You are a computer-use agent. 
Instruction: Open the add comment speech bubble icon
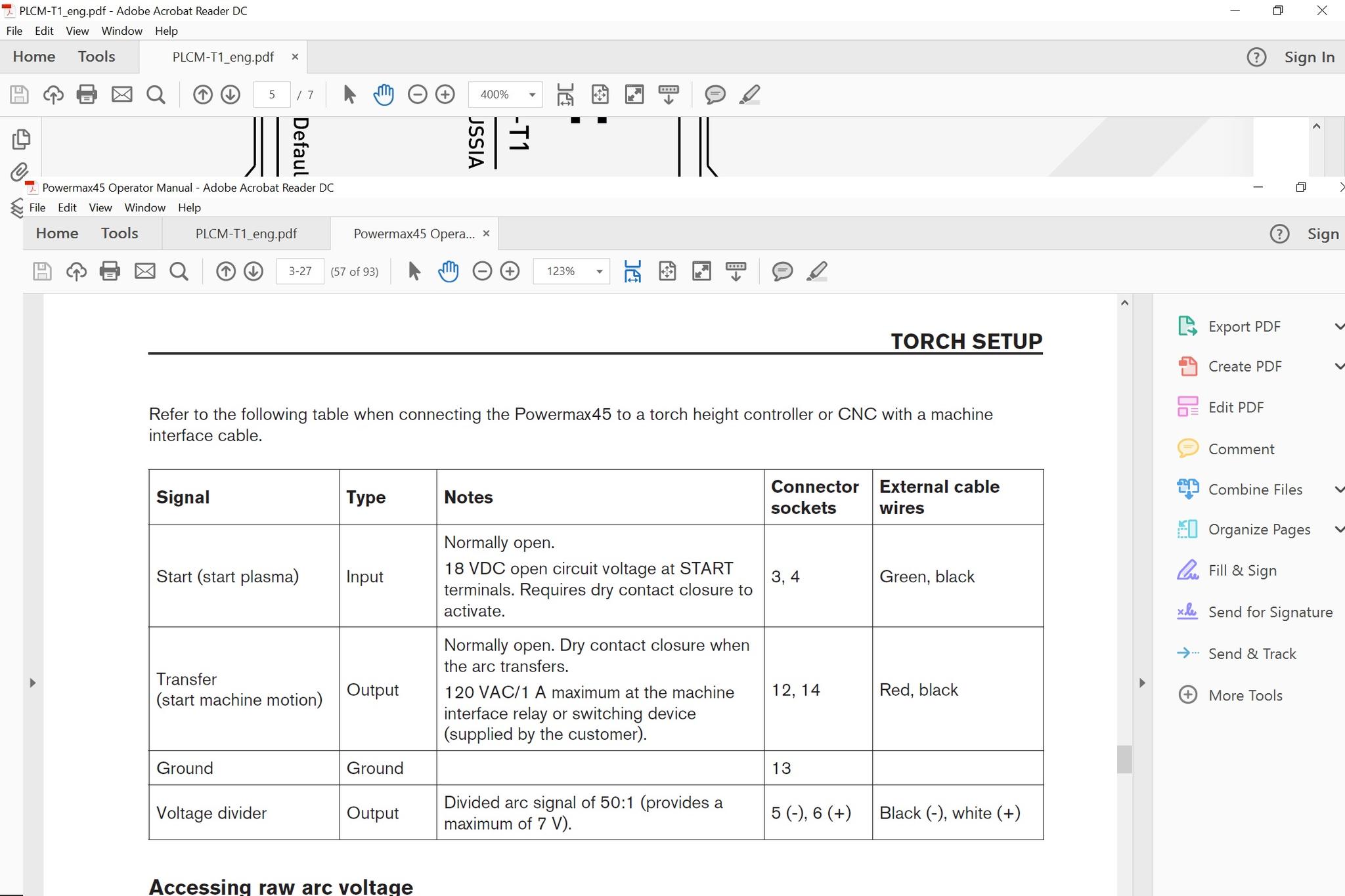pyautogui.click(x=782, y=271)
